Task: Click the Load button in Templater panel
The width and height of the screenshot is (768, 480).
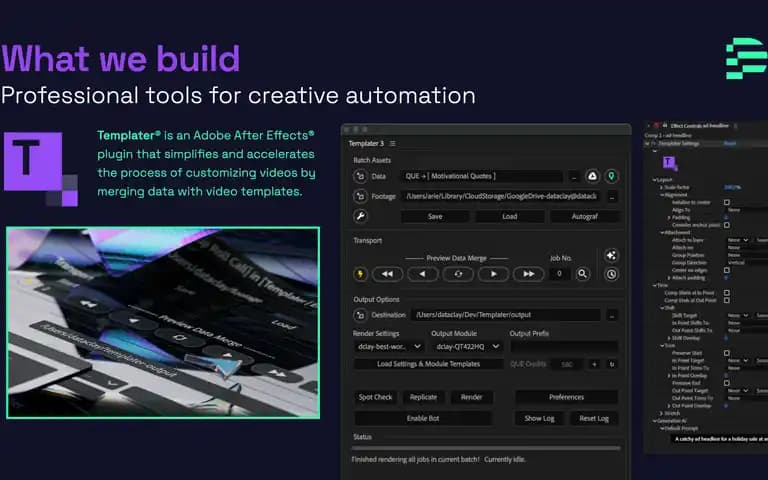Action: pos(509,216)
